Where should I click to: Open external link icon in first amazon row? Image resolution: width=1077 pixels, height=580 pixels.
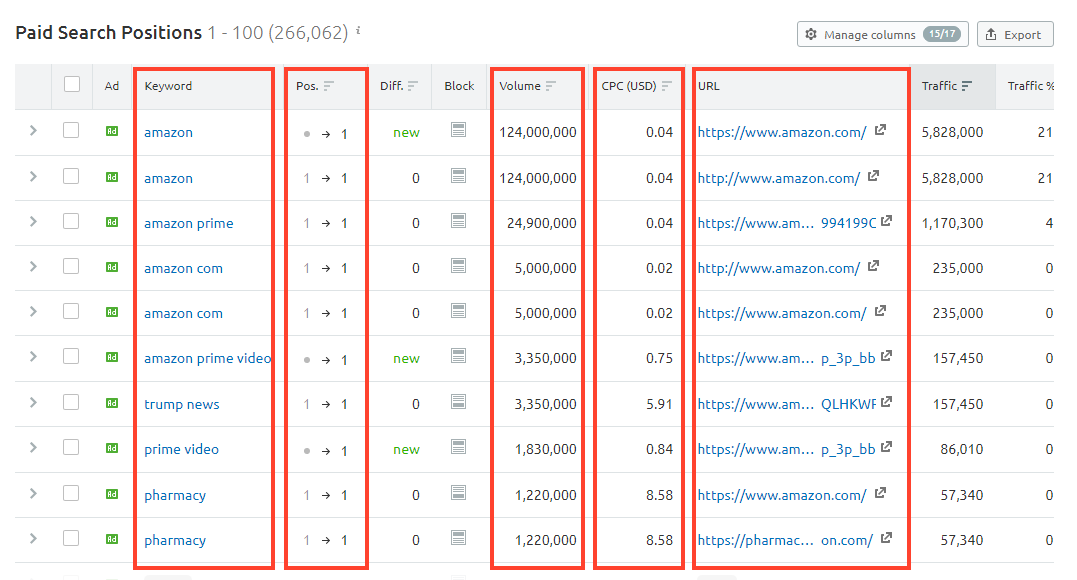880,129
